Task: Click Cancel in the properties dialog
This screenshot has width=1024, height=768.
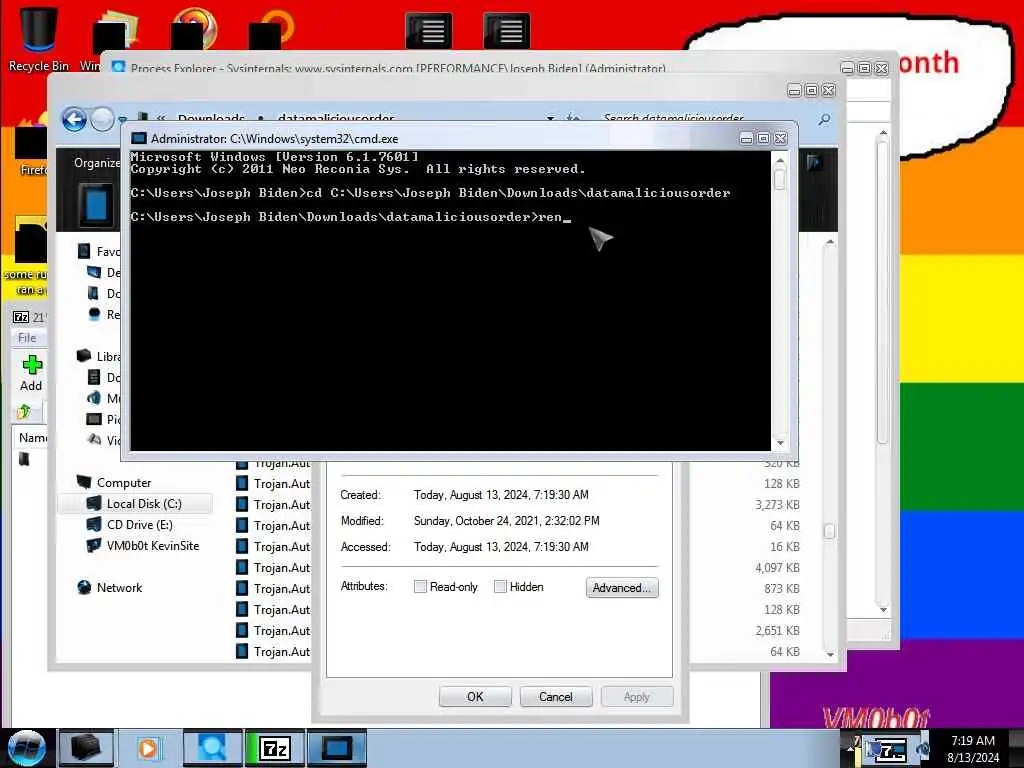Action: pyautogui.click(x=556, y=697)
